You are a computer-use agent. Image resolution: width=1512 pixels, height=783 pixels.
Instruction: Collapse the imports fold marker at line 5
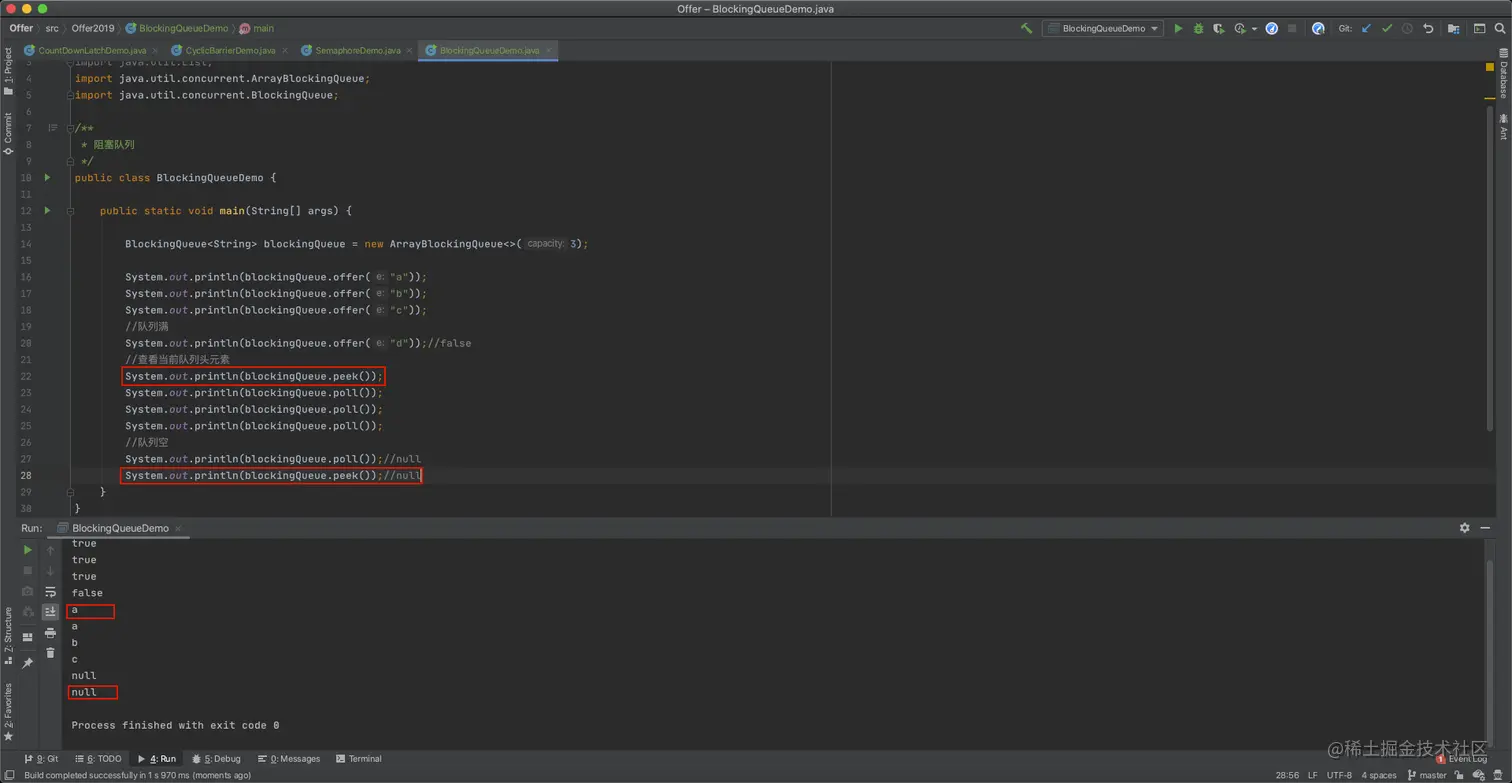[70, 95]
